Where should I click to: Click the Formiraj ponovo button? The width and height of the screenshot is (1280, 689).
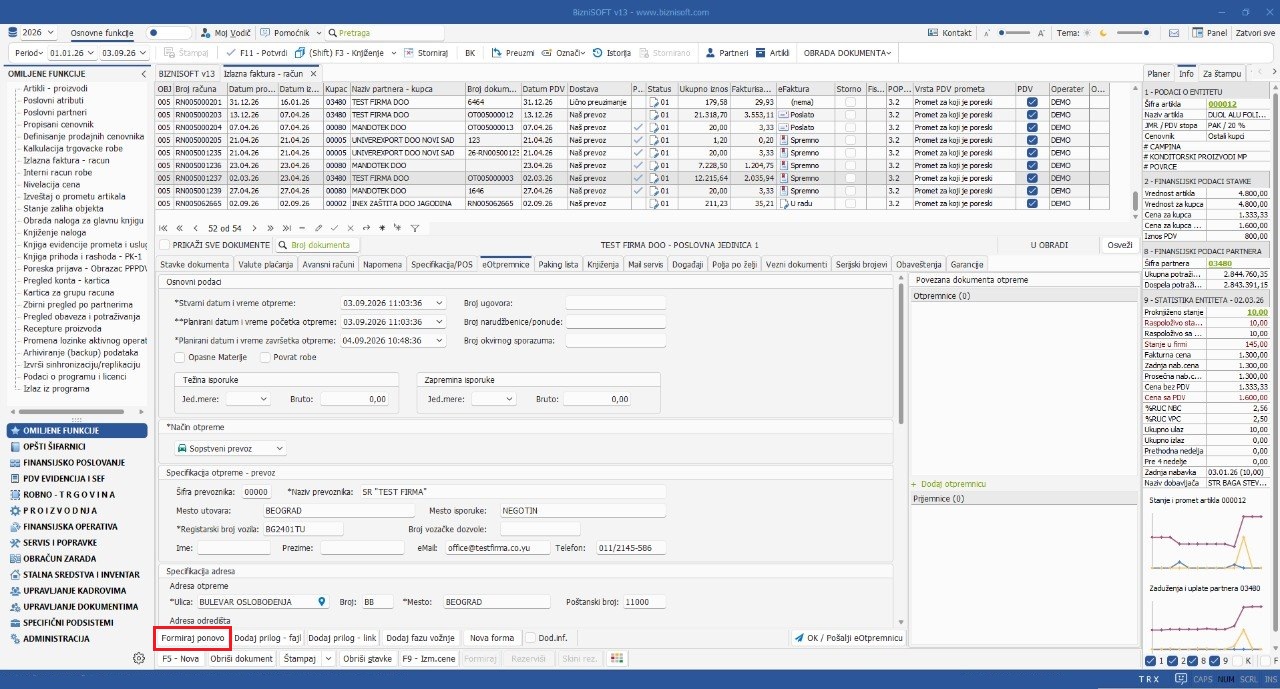pyautogui.click(x=194, y=638)
